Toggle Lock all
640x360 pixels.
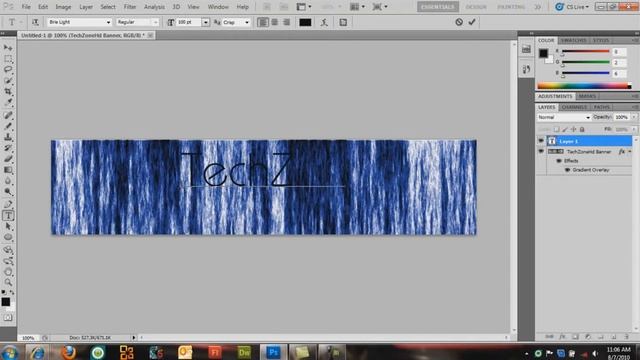coord(582,129)
